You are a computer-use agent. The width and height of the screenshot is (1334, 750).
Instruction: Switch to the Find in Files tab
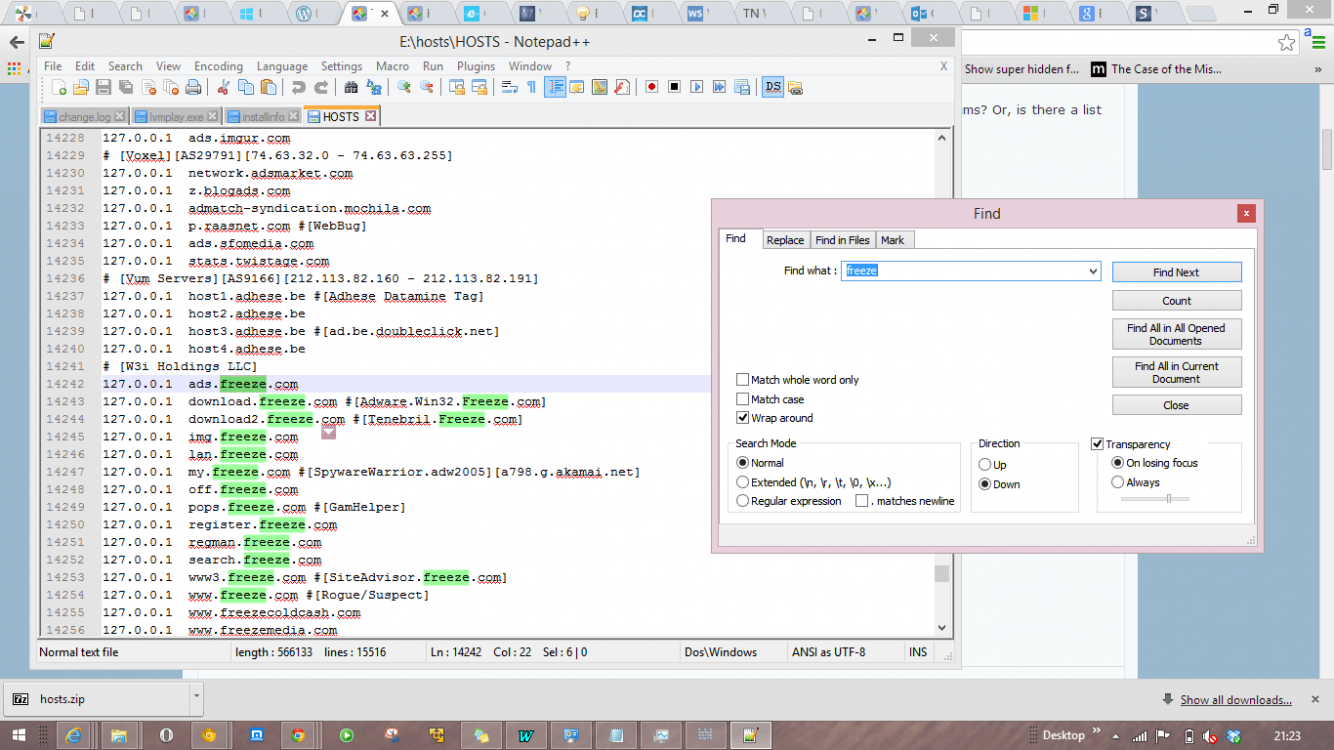coord(842,240)
